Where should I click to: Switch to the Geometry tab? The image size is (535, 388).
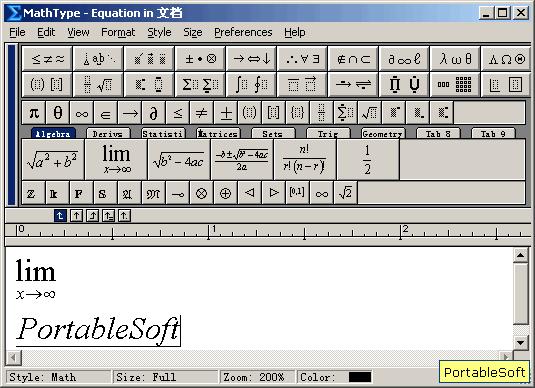pos(383,133)
